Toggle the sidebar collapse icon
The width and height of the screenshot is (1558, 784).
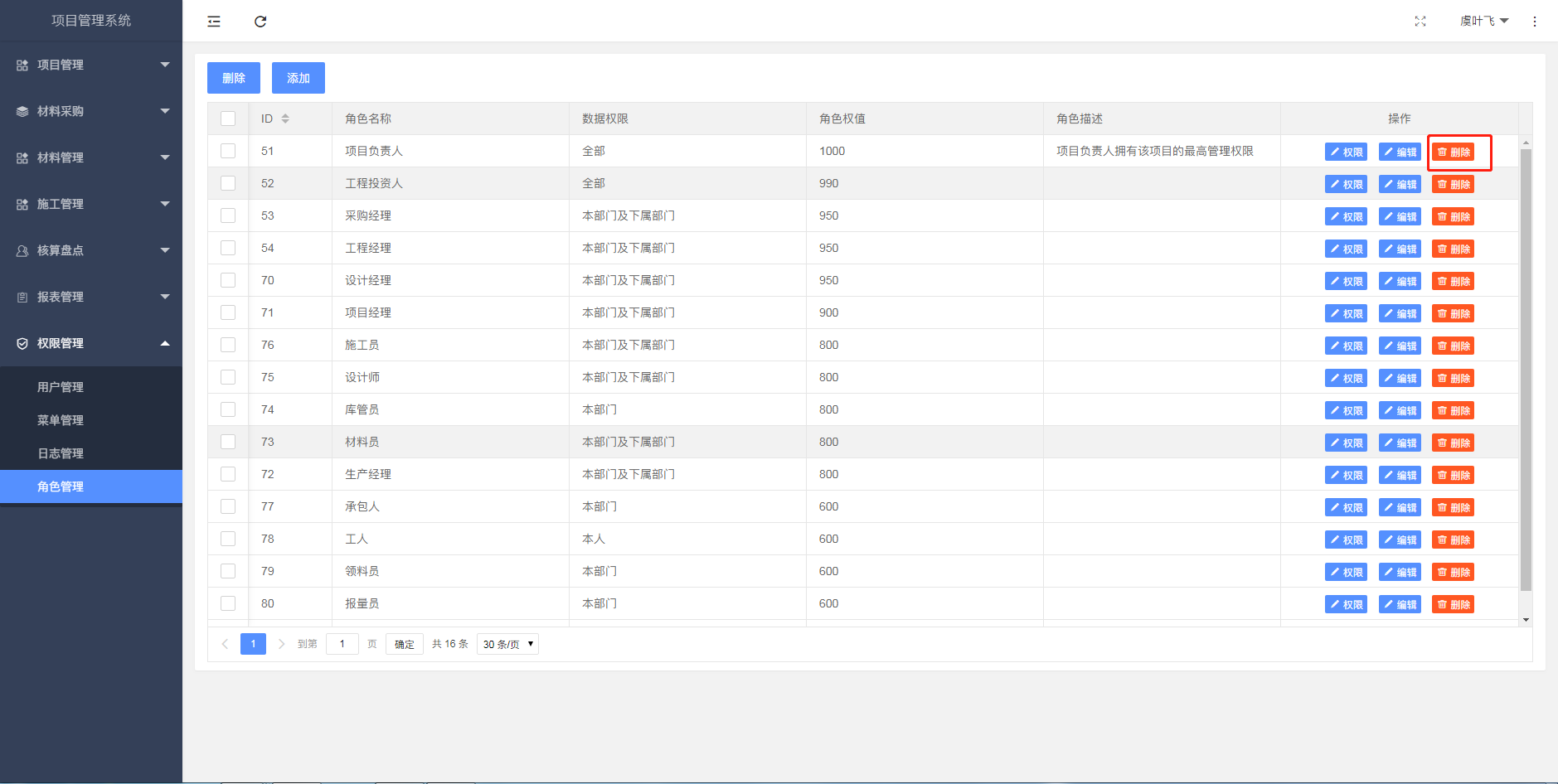214,22
